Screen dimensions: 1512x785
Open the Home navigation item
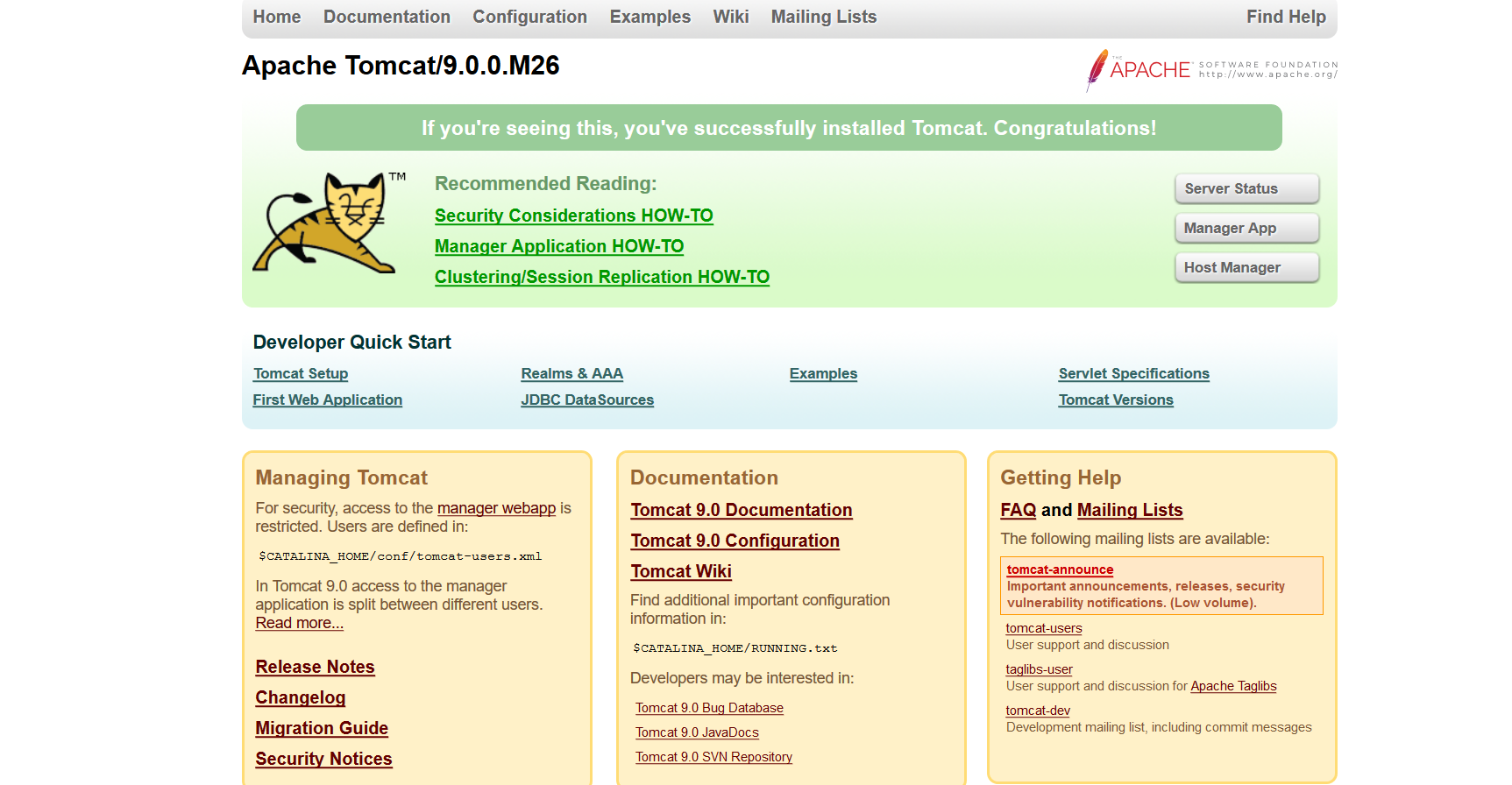[x=277, y=17]
